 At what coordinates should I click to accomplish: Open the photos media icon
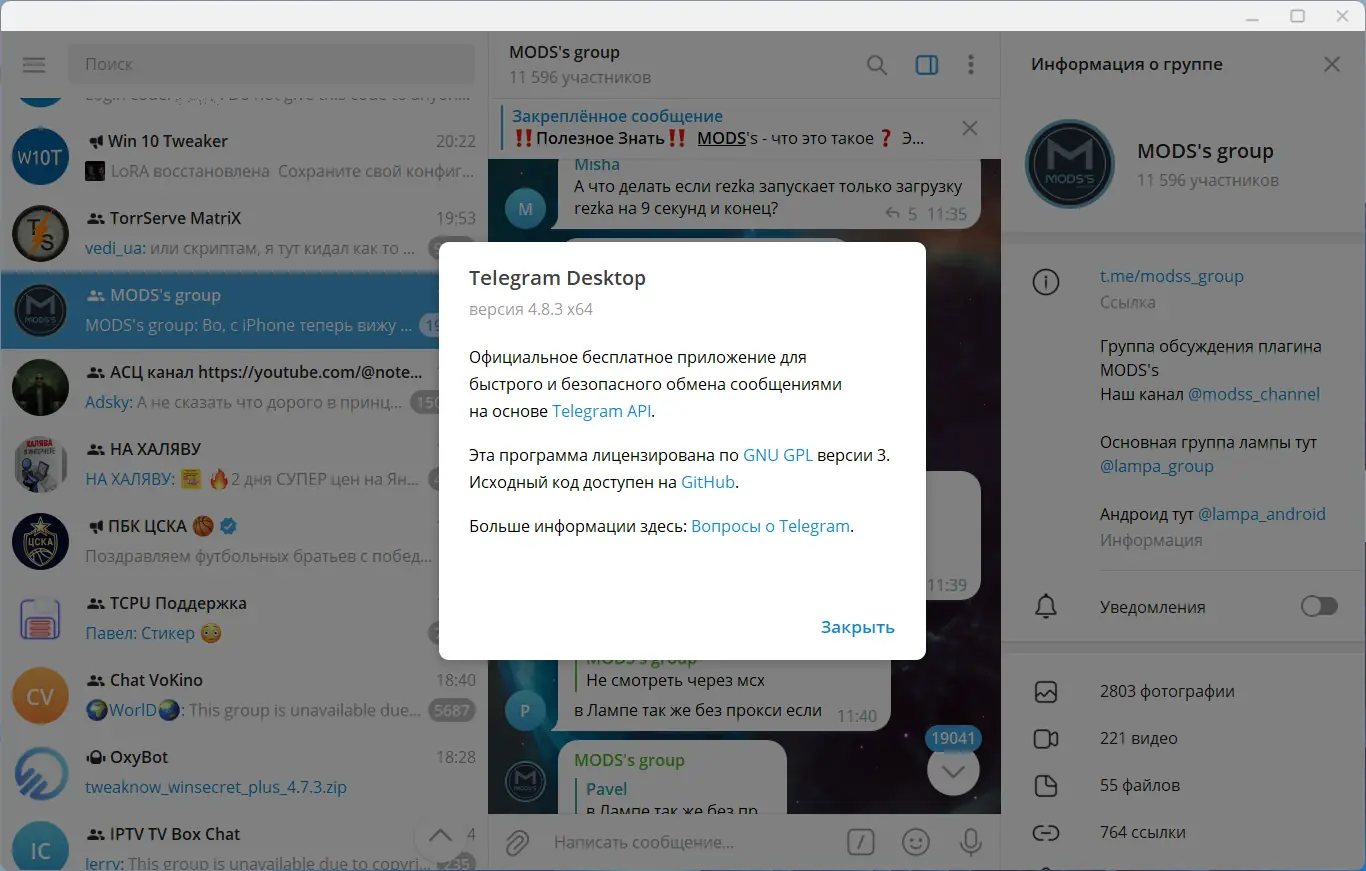[1046, 691]
